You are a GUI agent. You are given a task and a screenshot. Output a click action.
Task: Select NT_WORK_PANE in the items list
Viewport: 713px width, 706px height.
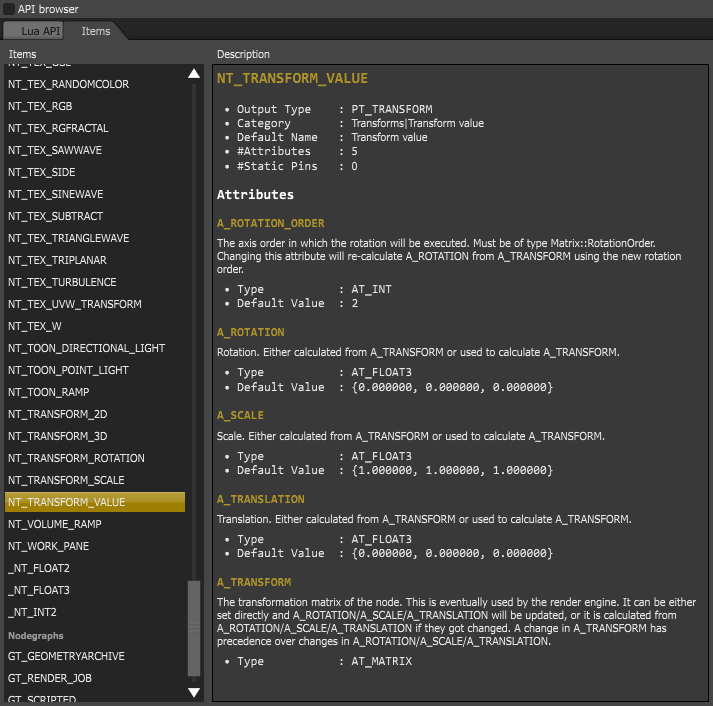pos(48,546)
